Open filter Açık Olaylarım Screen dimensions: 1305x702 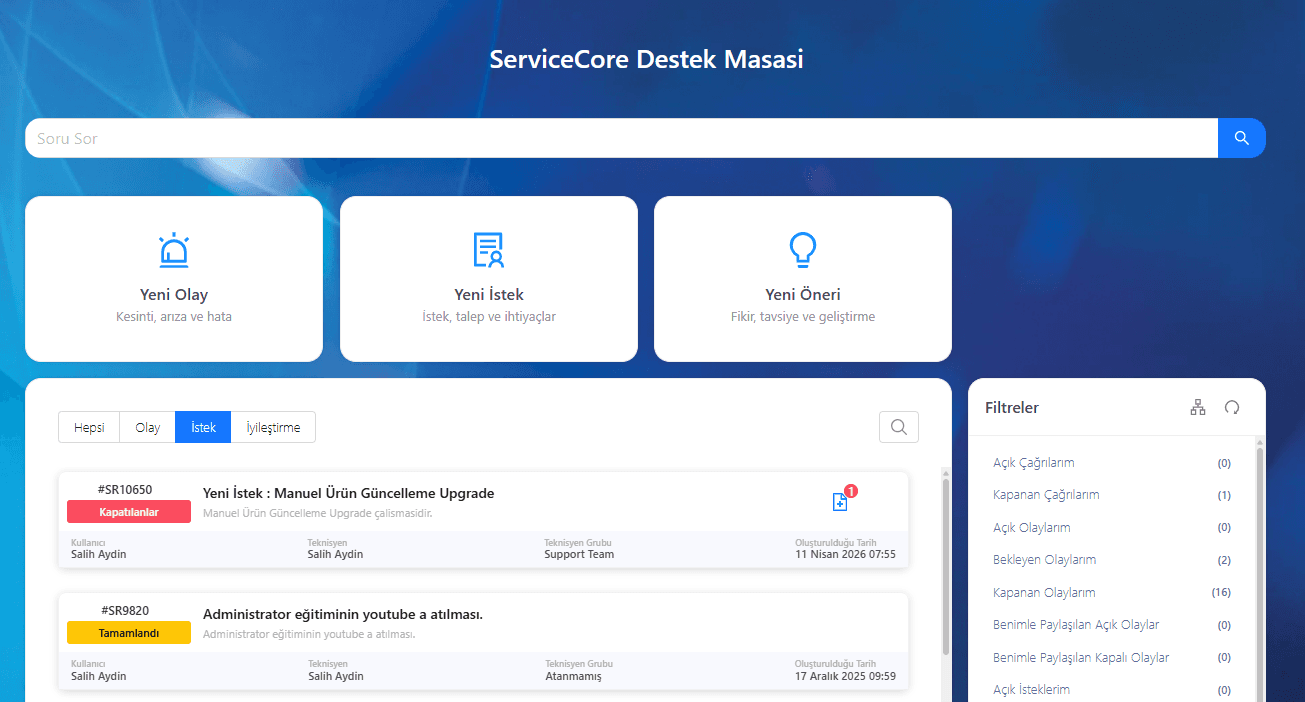coord(1032,527)
